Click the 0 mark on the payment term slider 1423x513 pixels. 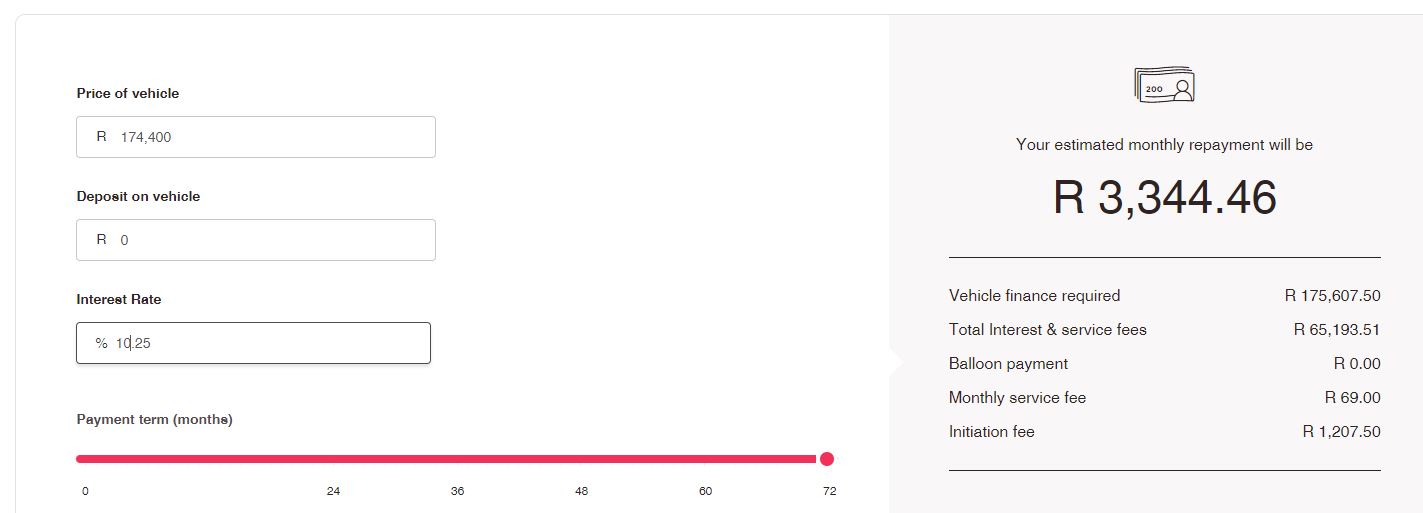pyautogui.click(x=85, y=491)
